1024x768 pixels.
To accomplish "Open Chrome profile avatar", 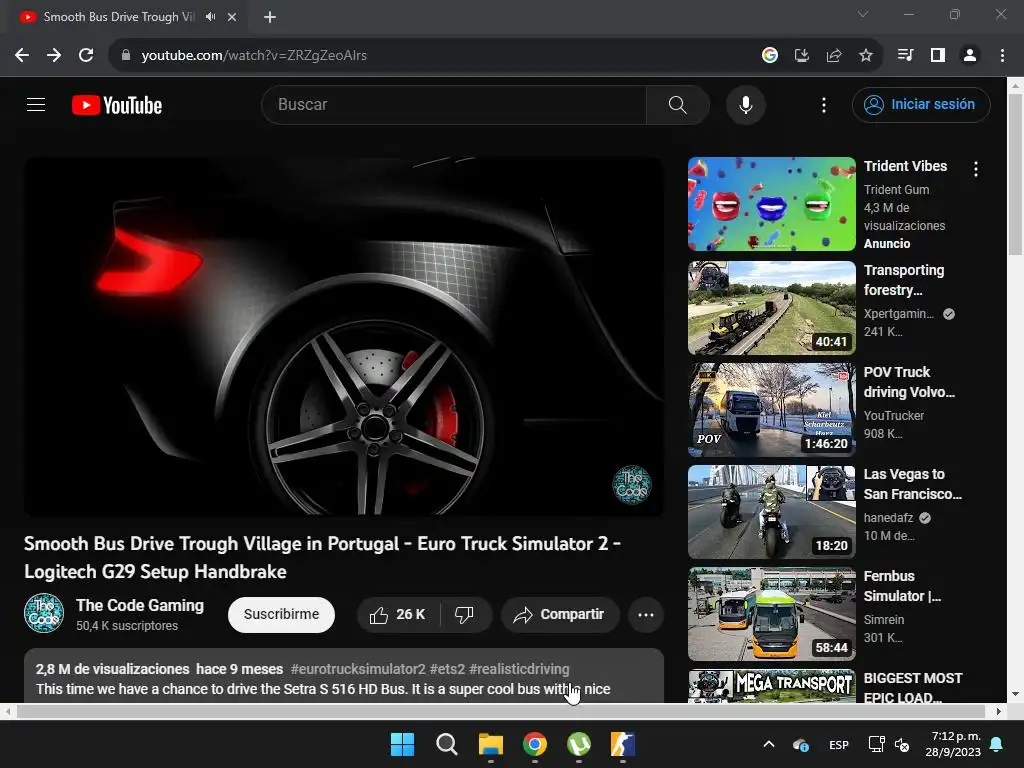I will click(x=970, y=56).
